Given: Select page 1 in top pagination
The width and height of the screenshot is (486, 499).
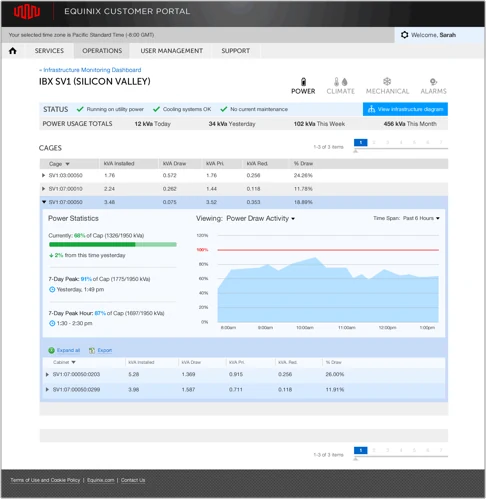Looking at the screenshot, I should (x=360, y=142).
